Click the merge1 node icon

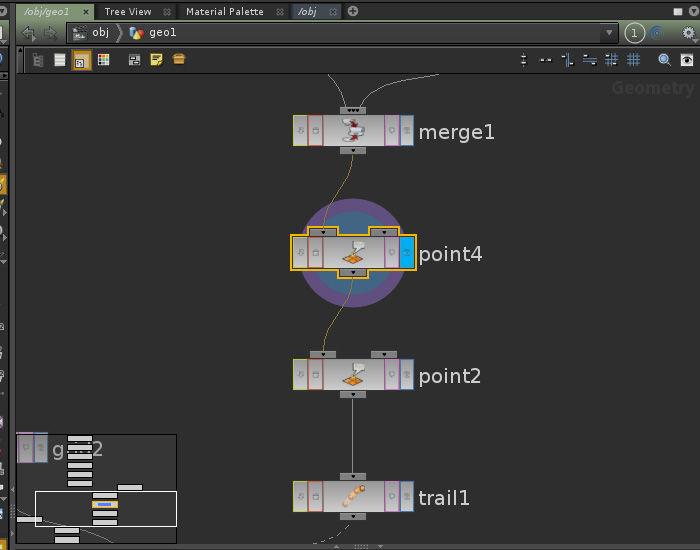point(352,130)
